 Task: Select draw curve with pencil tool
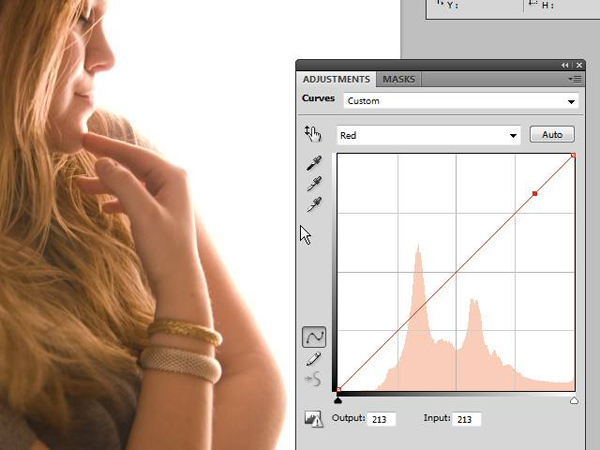pyautogui.click(x=314, y=358)
